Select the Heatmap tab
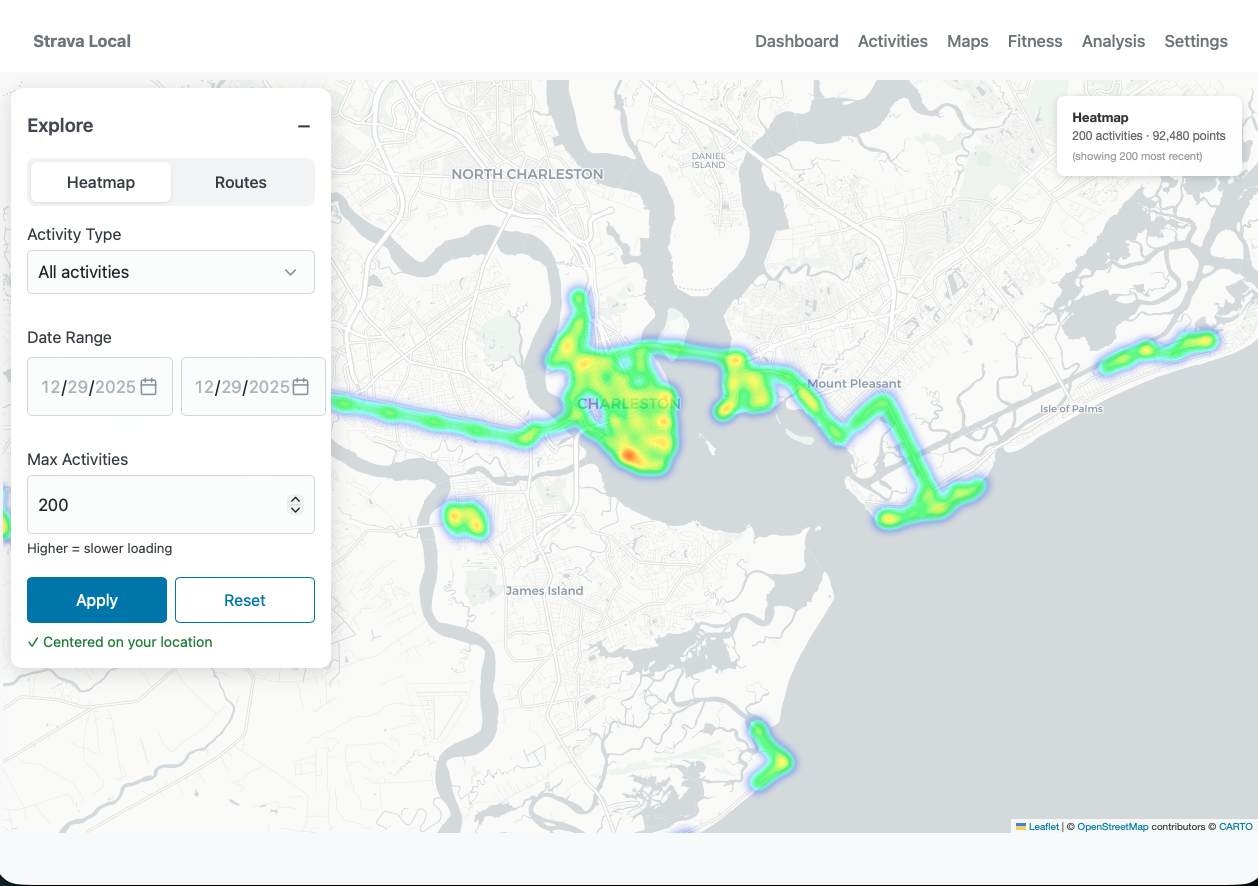Viewport: 1258px width, 886px height. pyautogui.click(x=100, y=182)
